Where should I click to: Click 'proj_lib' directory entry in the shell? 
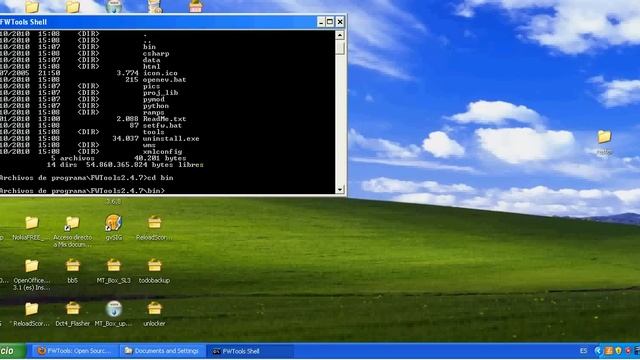160,93
